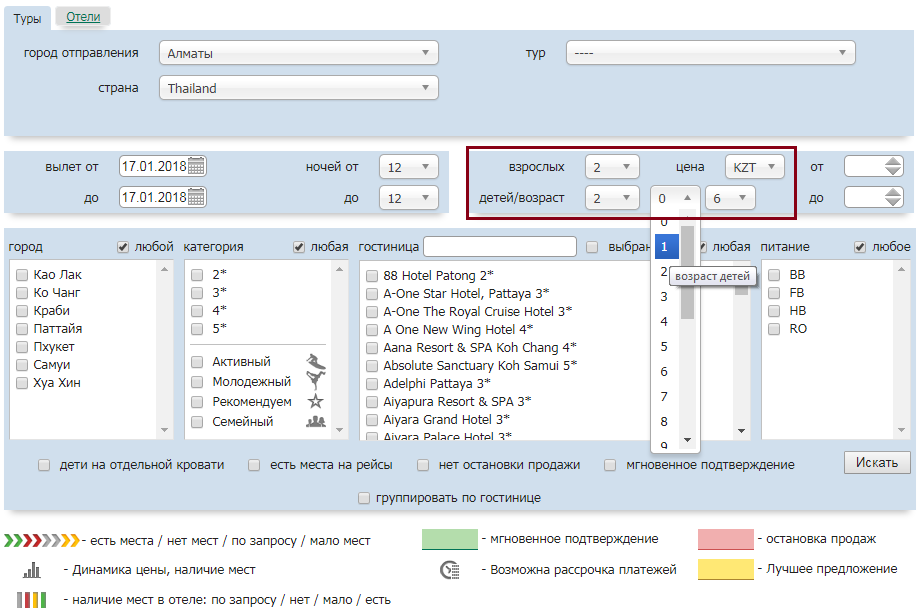Open the KZT currency dropdown
921x613 pixels.
tap(754, 167)
